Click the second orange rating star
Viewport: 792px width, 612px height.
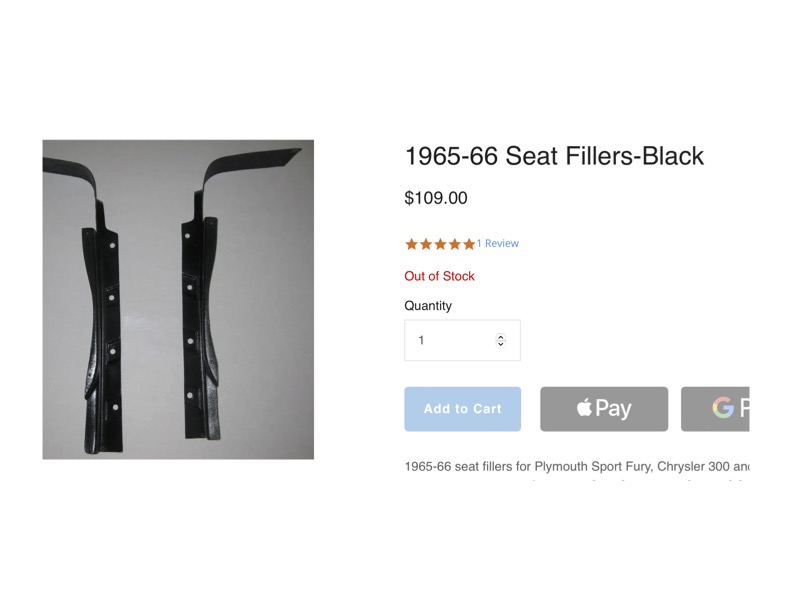425,244
